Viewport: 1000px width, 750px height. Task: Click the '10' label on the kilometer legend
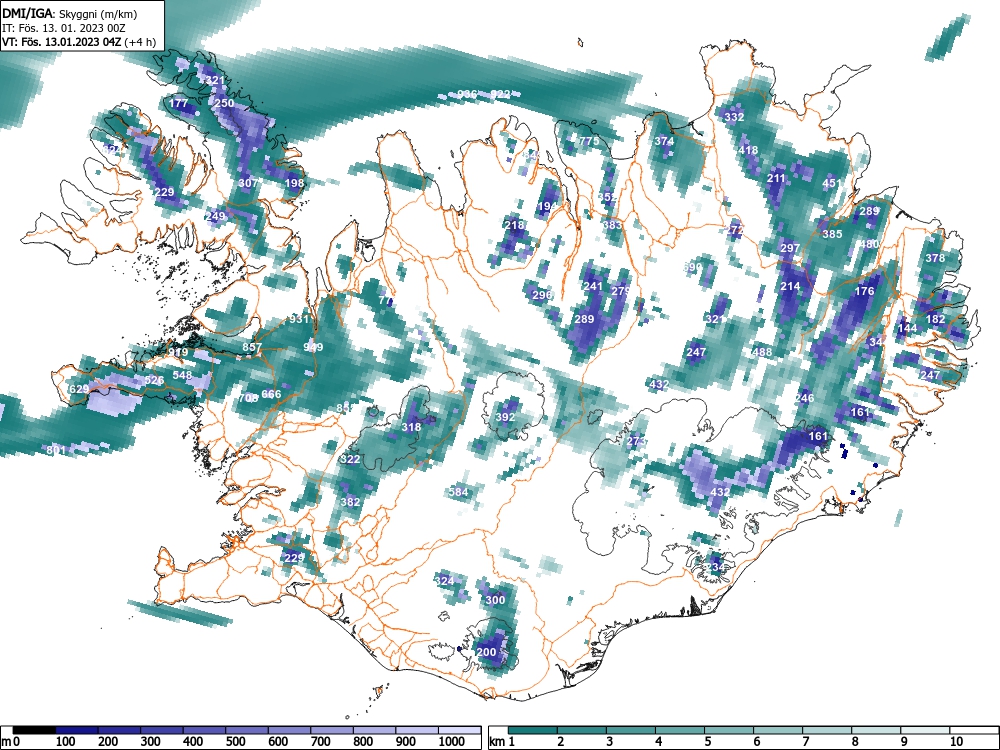tap(956, 742)
